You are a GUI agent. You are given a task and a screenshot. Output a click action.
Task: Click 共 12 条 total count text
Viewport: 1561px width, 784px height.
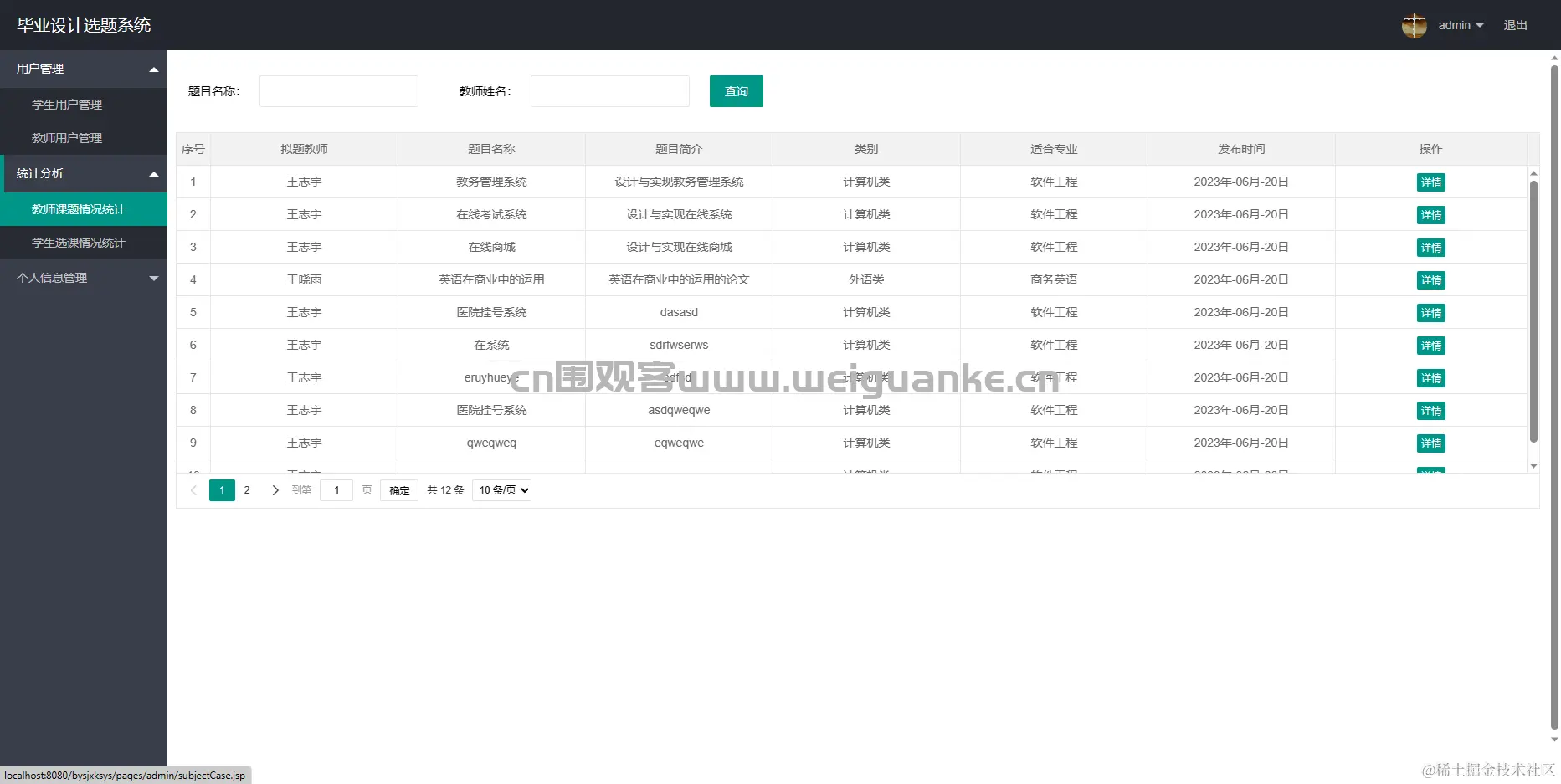pyautogui.click(x=445, y=490)
